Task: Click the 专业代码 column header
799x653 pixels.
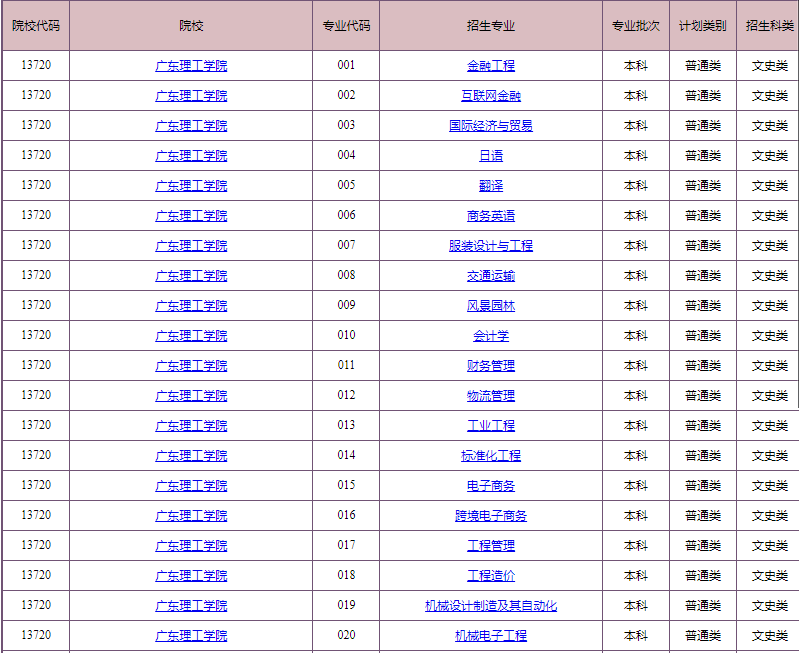Action: click(346, 25)
